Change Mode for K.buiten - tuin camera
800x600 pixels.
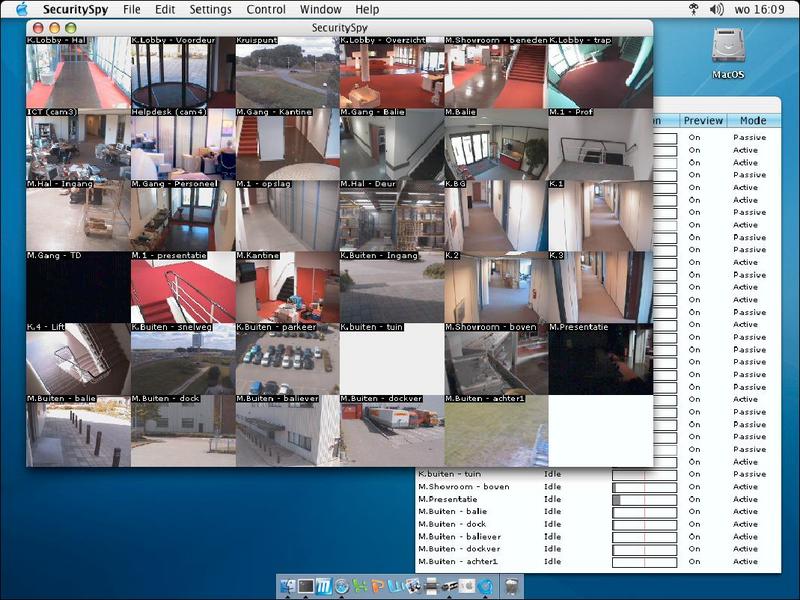coord(745,474)
